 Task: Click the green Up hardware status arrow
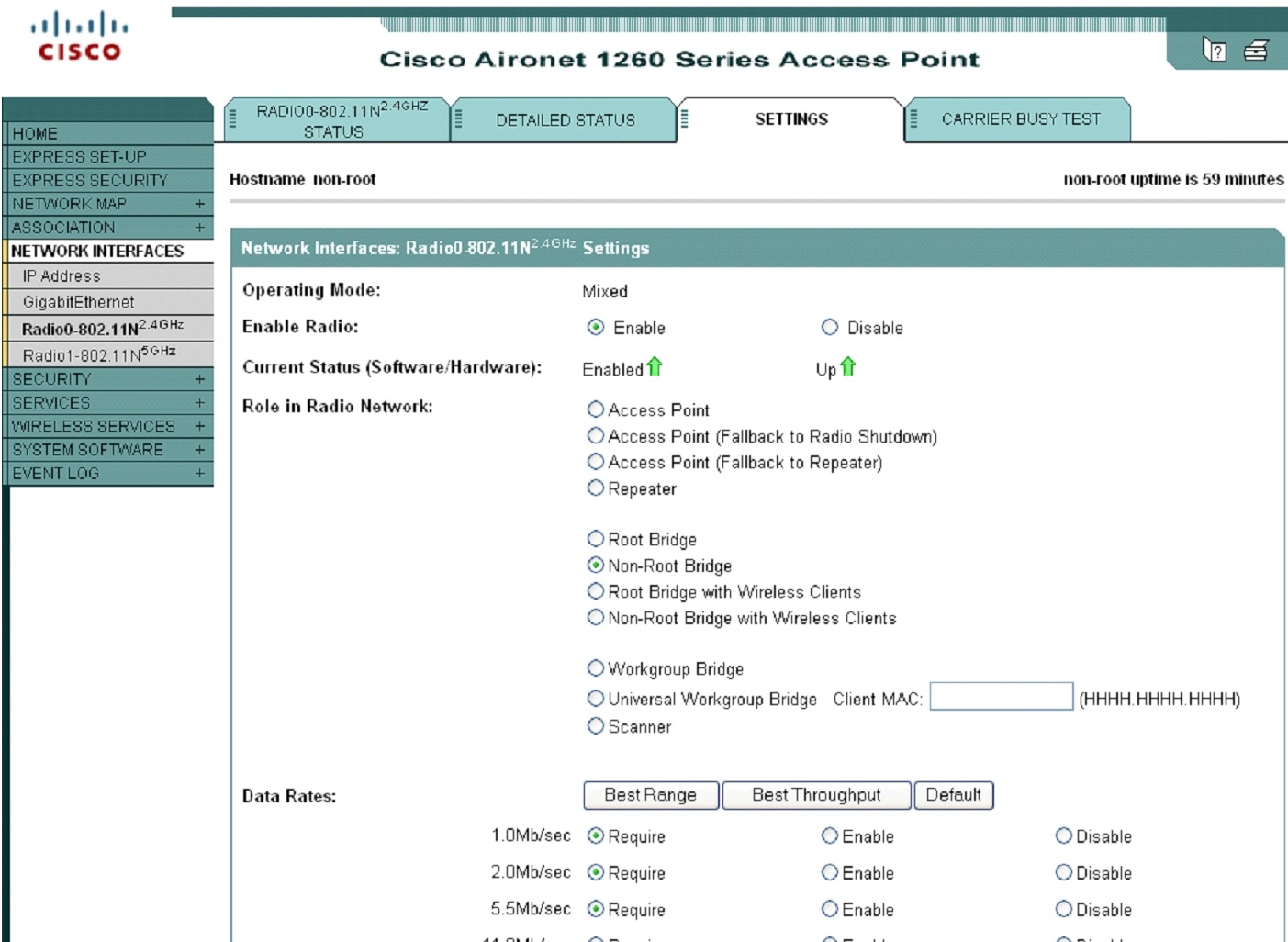pyautogui.click(x=847, y=367)
